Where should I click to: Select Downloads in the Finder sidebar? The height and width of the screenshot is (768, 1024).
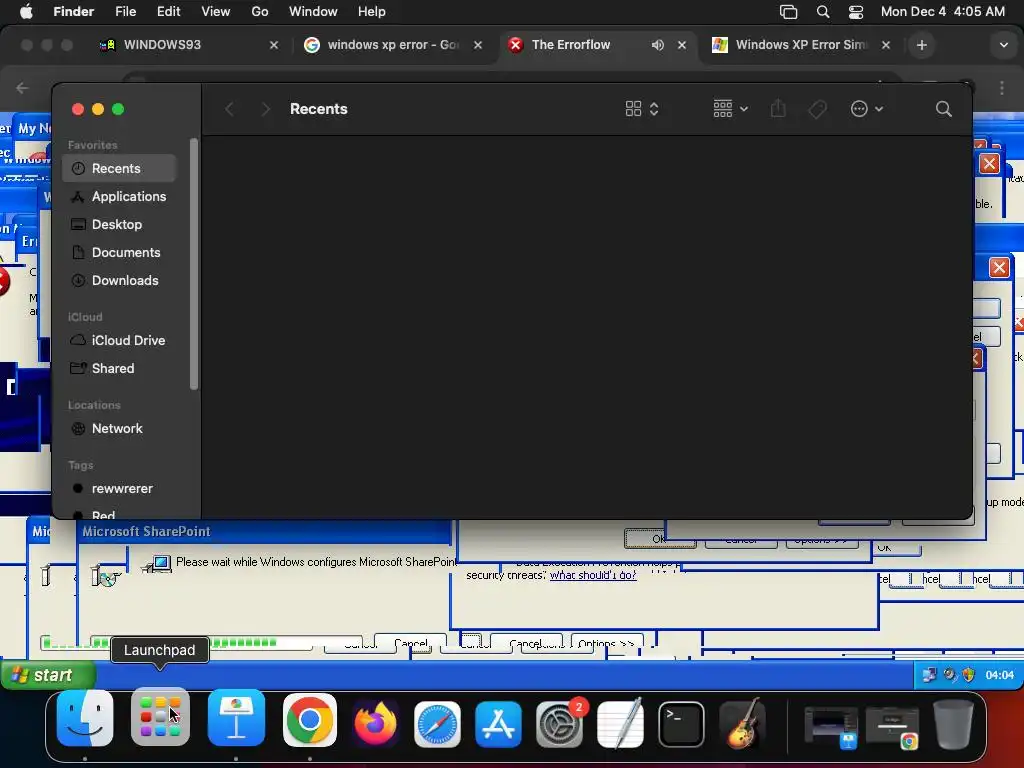[120, 281]
